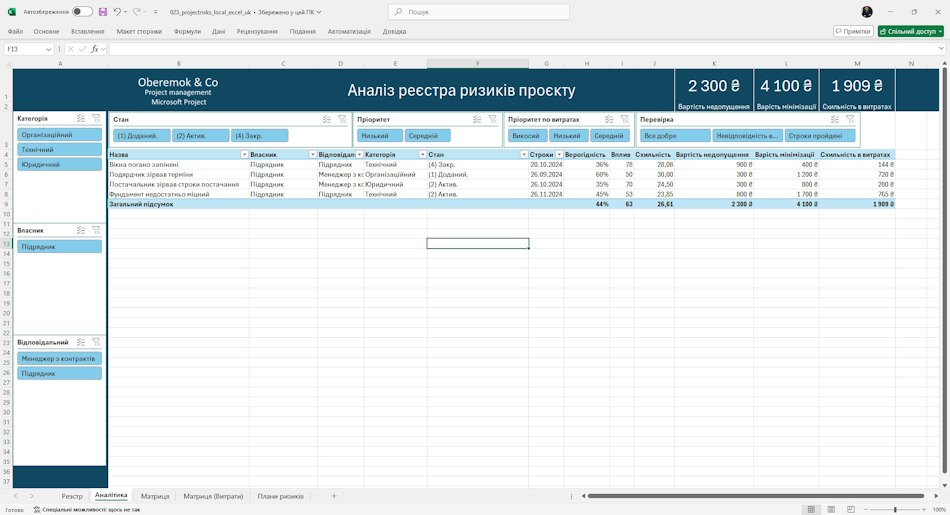Open the Спеціальні можливості accessibility status
950x515 pixels.
[86, 510]
